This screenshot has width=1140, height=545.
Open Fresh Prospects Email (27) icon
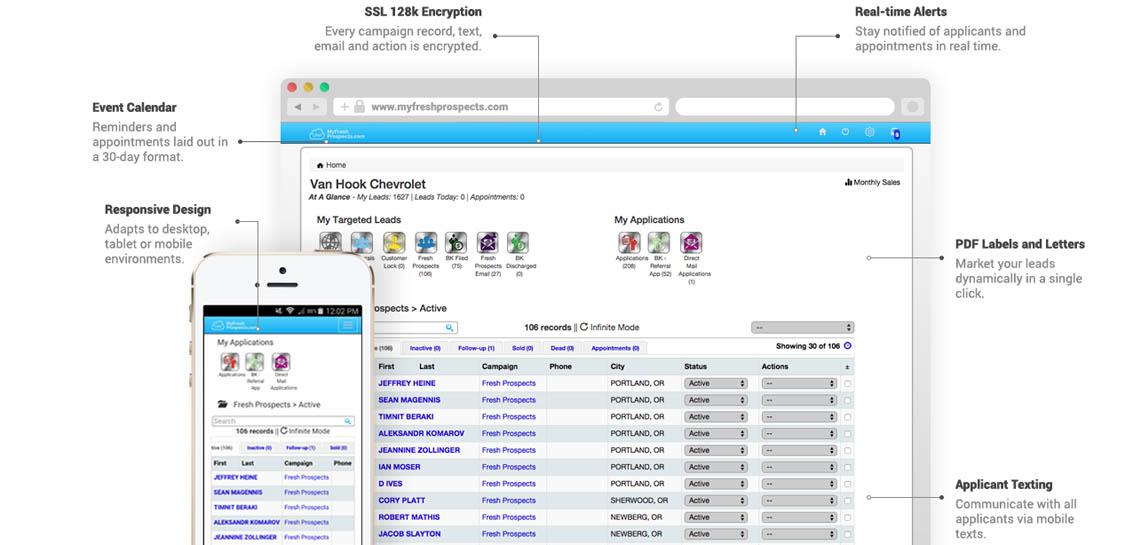[487, 243]
